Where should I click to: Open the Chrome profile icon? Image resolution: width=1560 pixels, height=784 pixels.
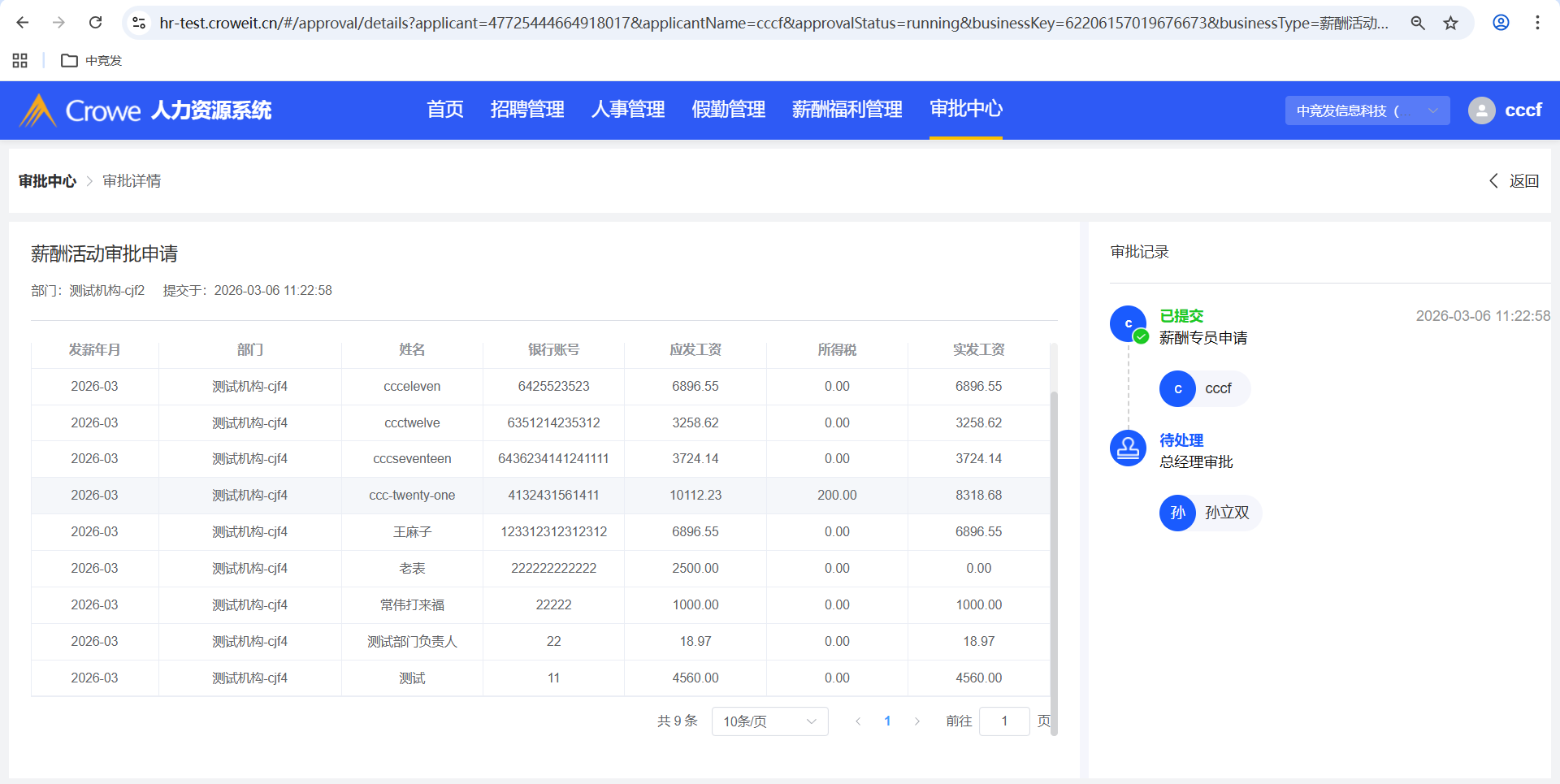[1501, 23]
